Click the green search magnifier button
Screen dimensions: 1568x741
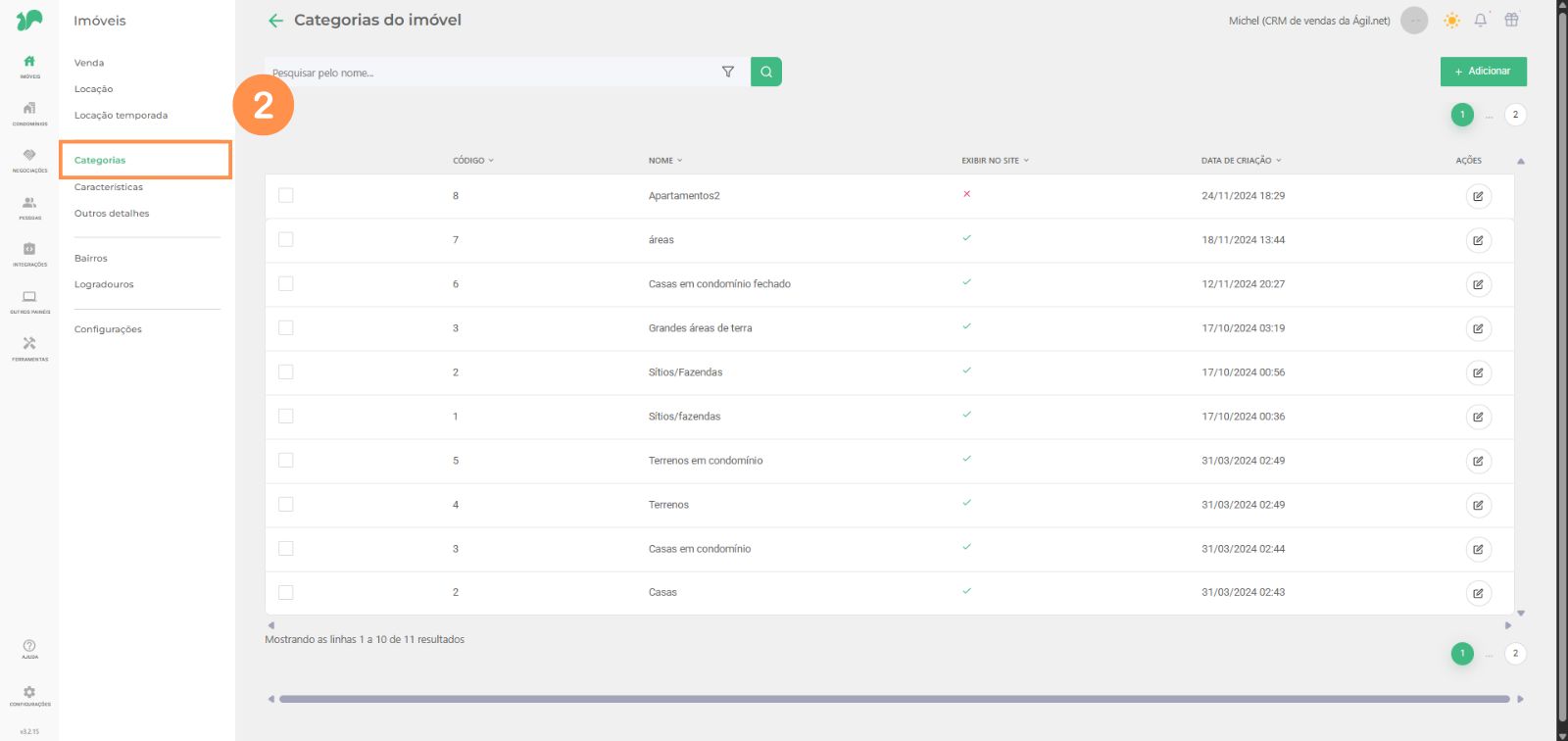(x=765, y=72)
